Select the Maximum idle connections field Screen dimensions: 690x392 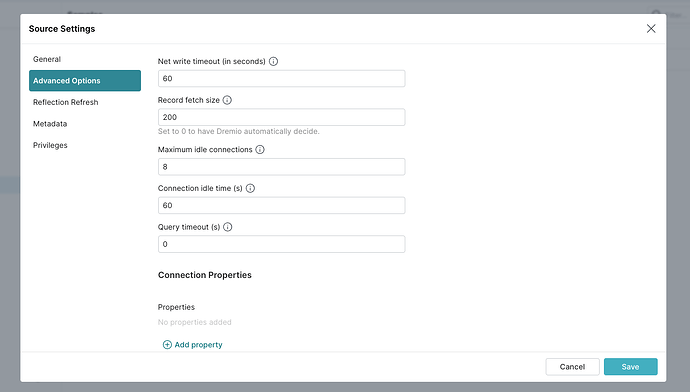pyautogui.click(x=282, y=167)
